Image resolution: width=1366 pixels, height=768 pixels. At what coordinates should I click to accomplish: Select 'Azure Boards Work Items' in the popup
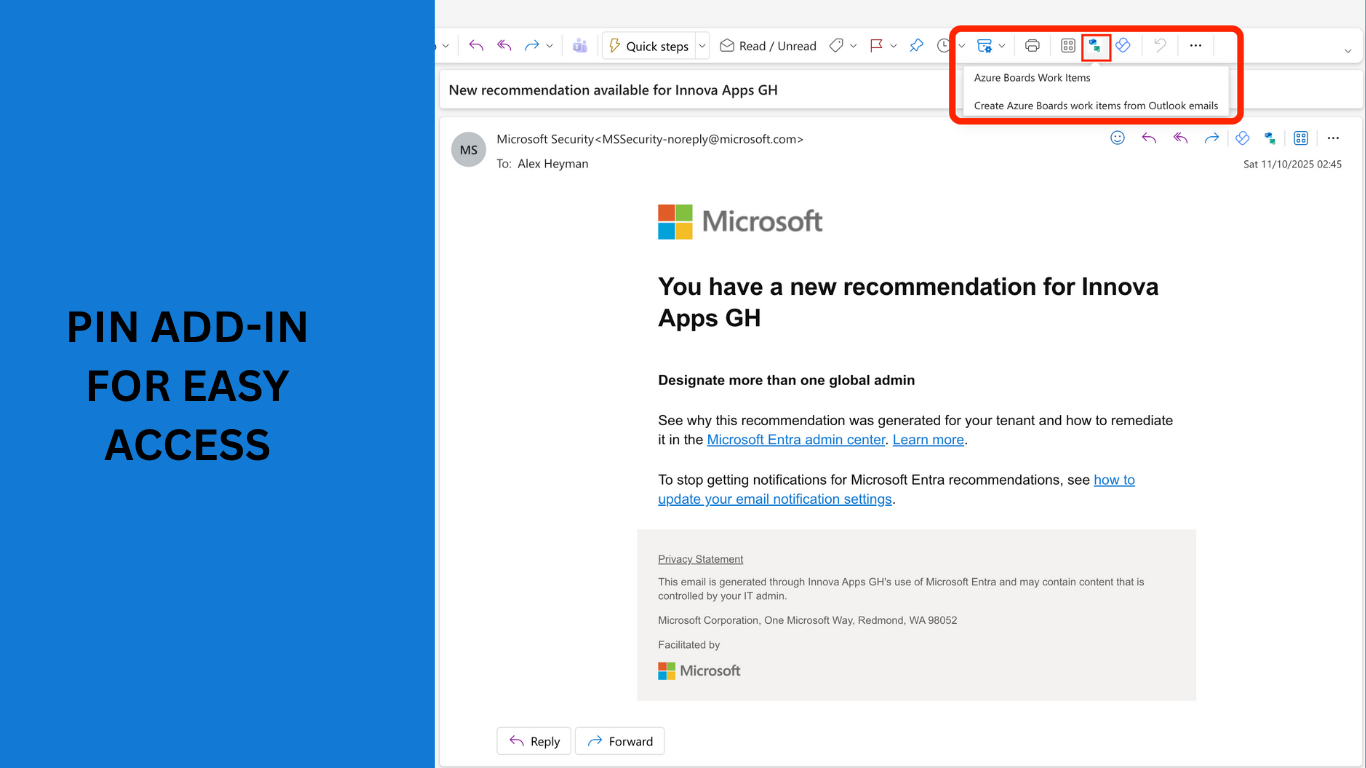[x=1032, y=78]
